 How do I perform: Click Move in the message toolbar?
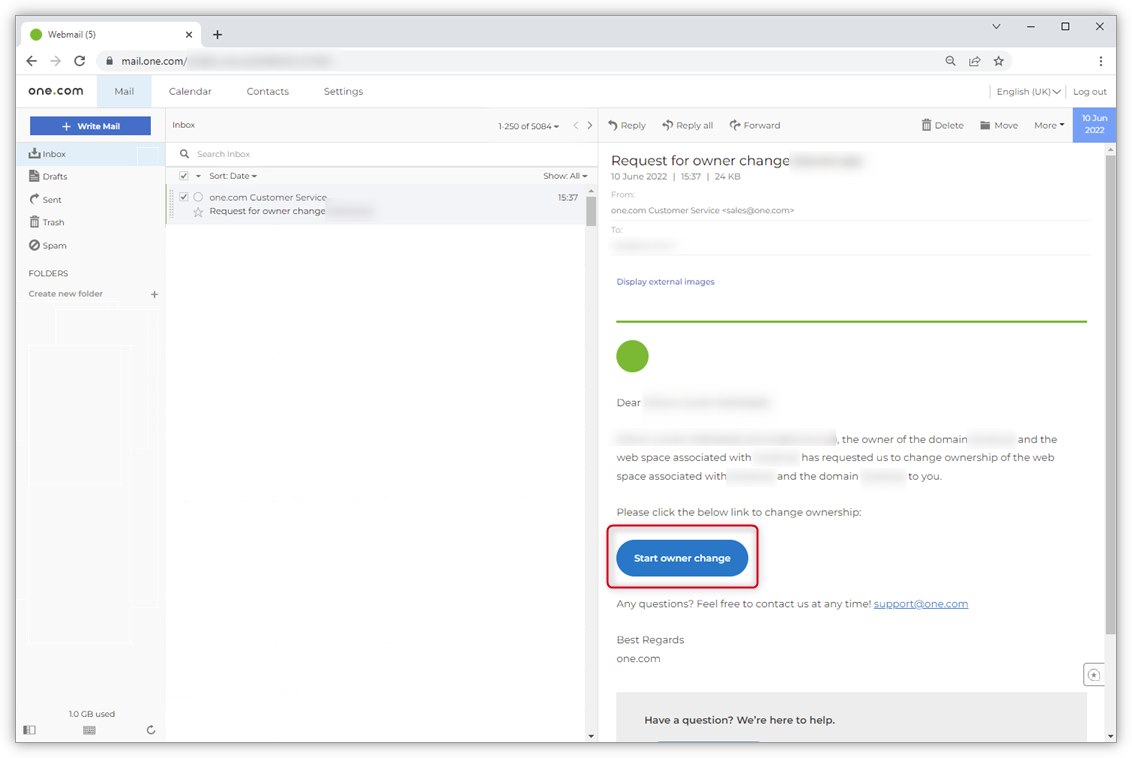998,125
